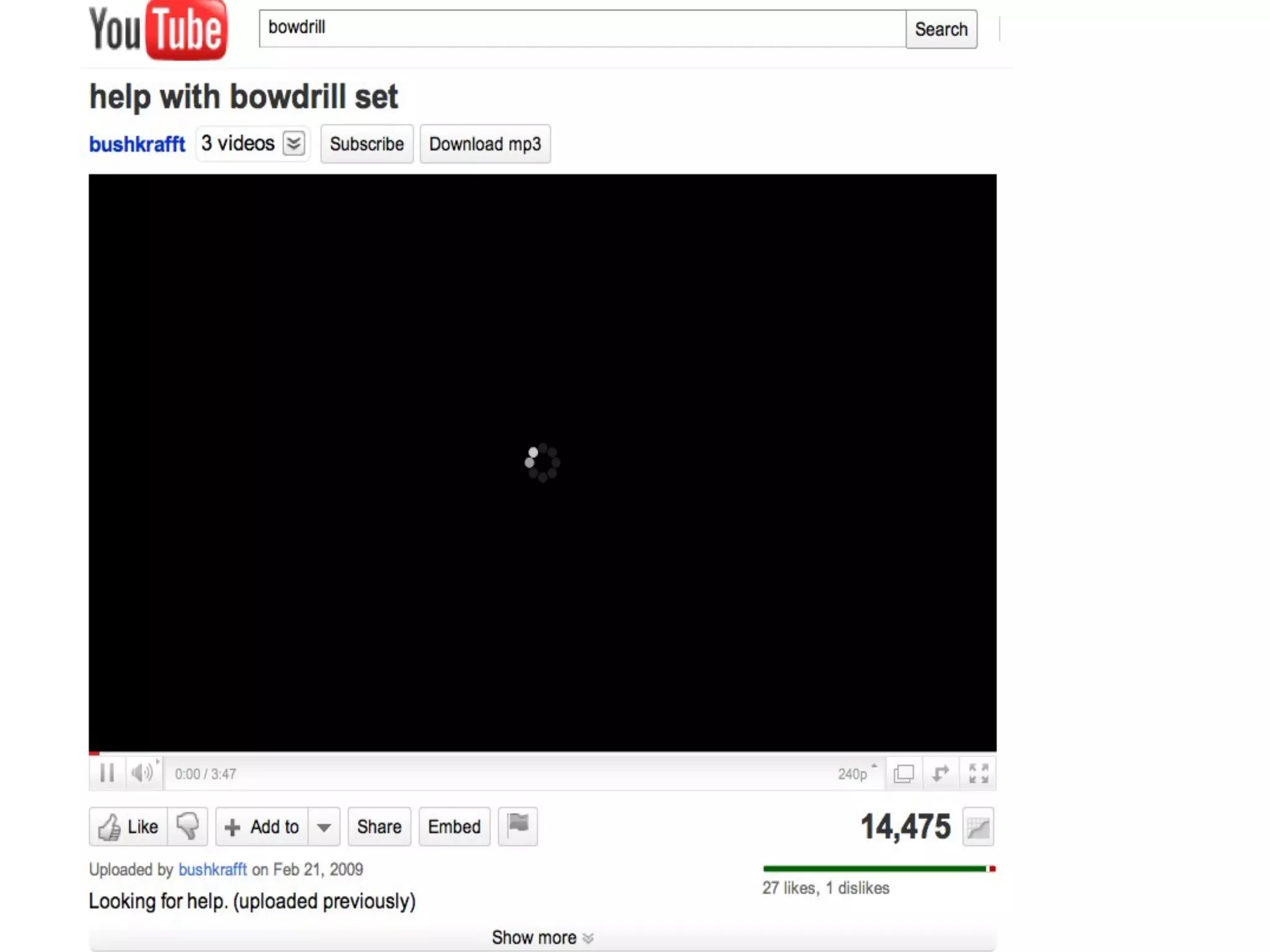Pause the video with the pause icon
Image resolution: width=1270 pixels, height=952 pixels.
(107, 773)
